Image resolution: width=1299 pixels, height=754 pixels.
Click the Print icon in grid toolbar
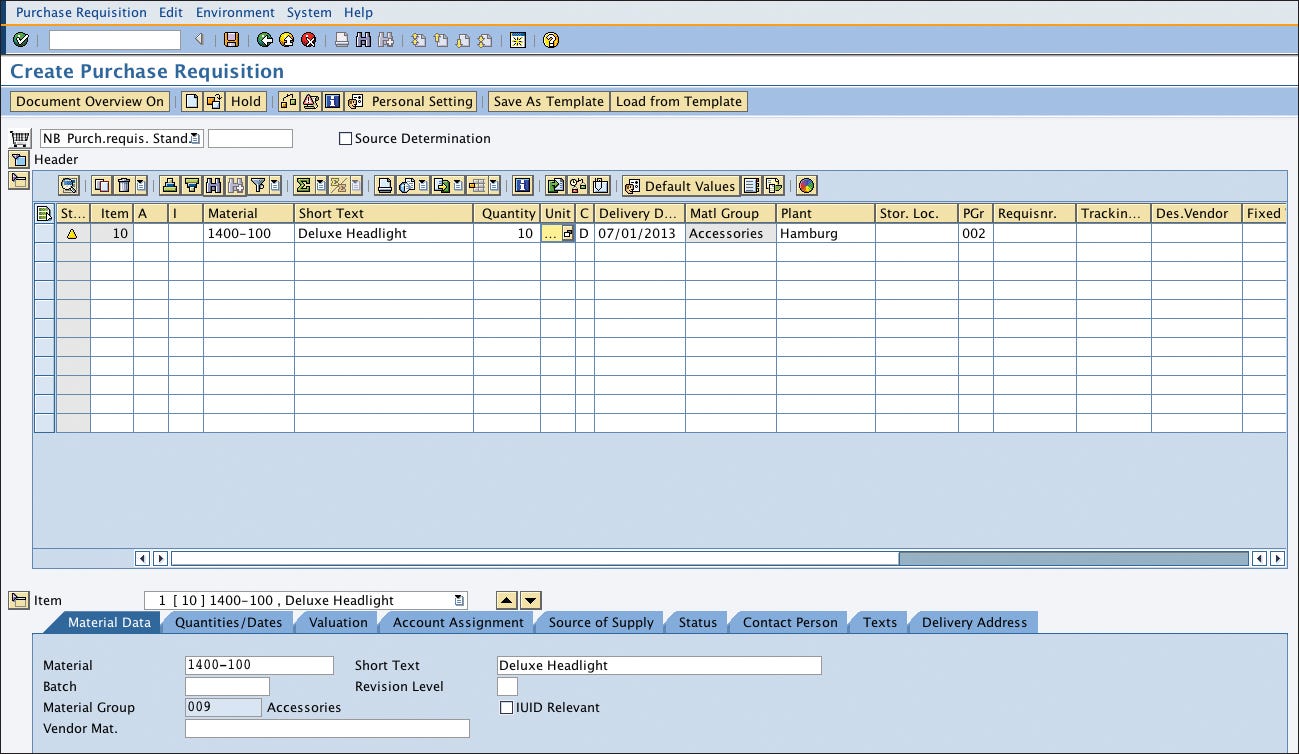385,186
